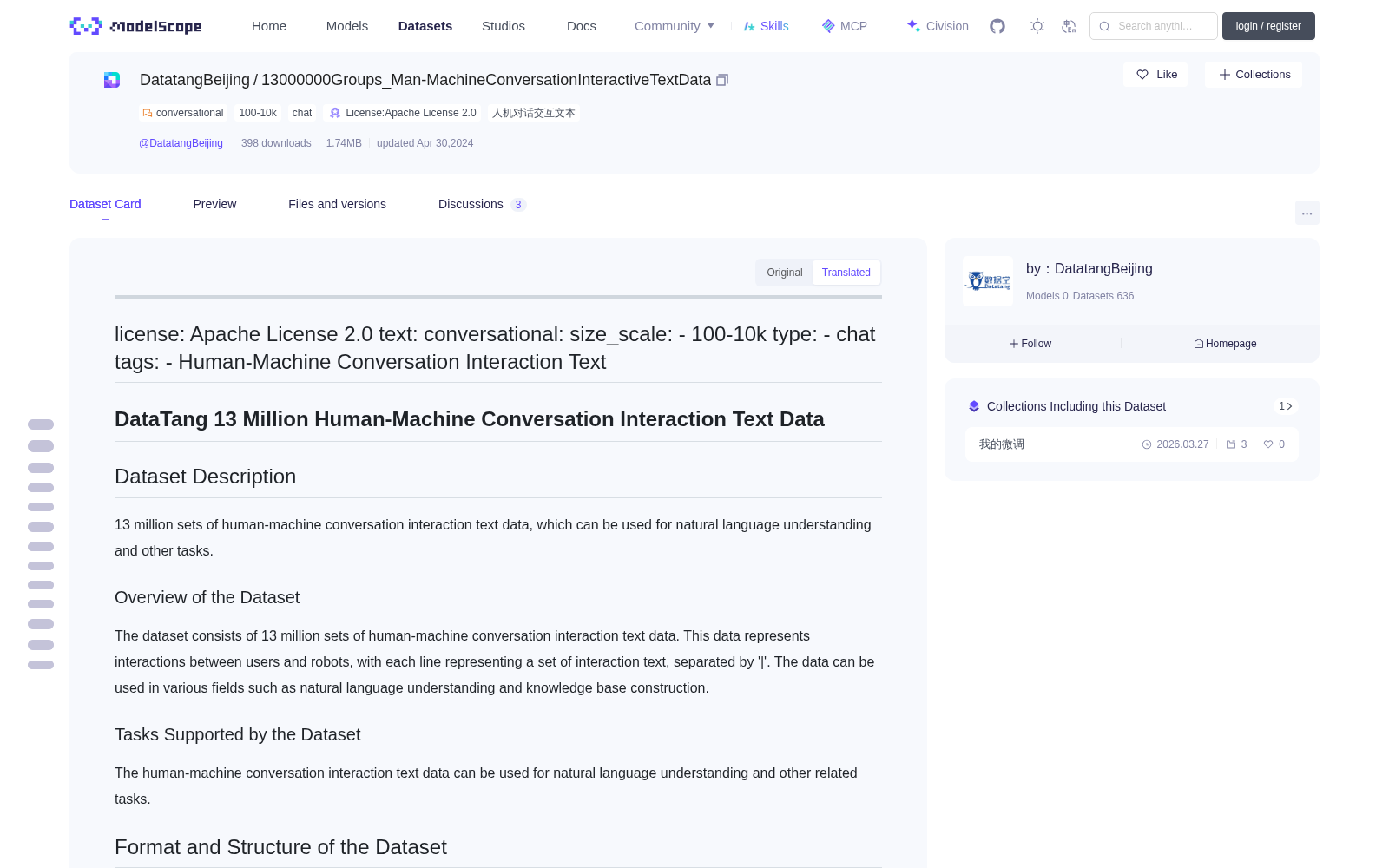Click the Datasets 636 count
Viewport: 1389px width, 868px height.
(x=1103, y=296)
